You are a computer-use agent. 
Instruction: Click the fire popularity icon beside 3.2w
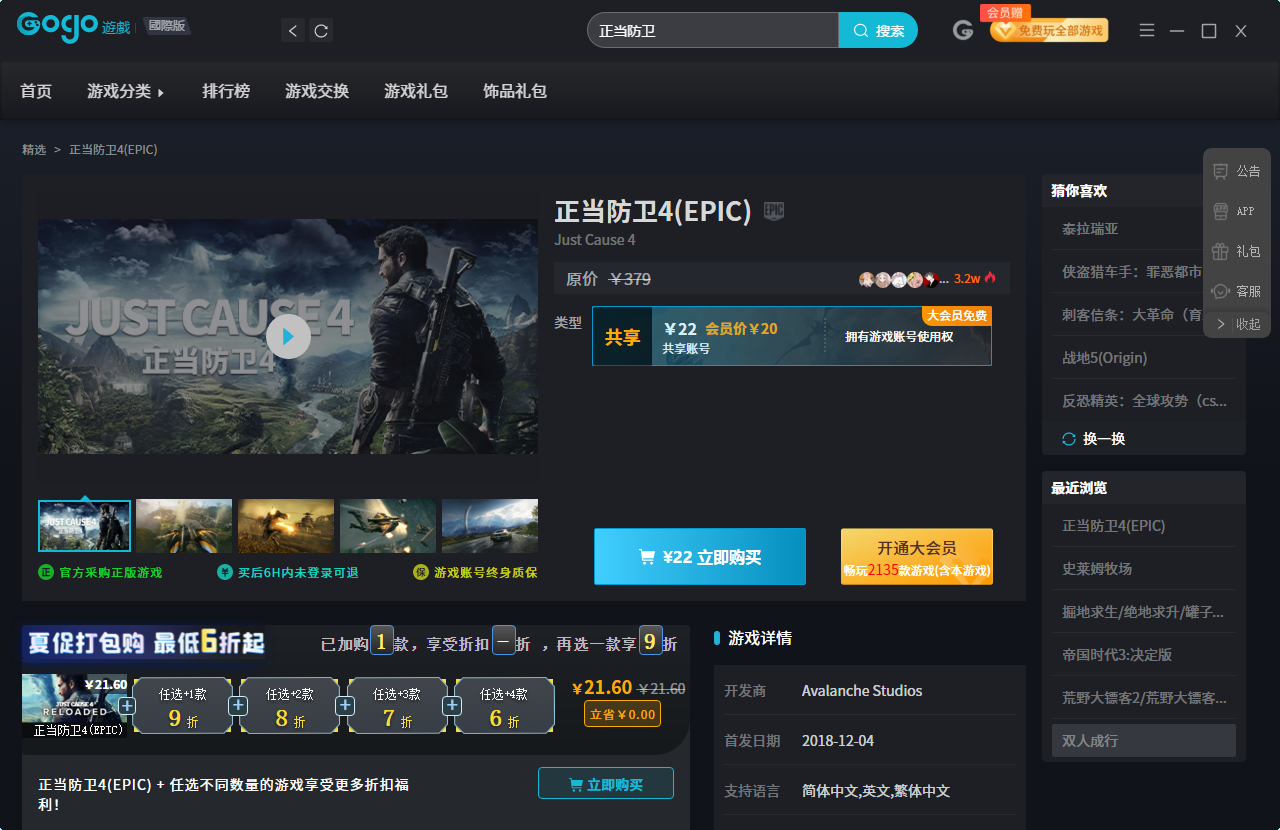pos(990,278)
